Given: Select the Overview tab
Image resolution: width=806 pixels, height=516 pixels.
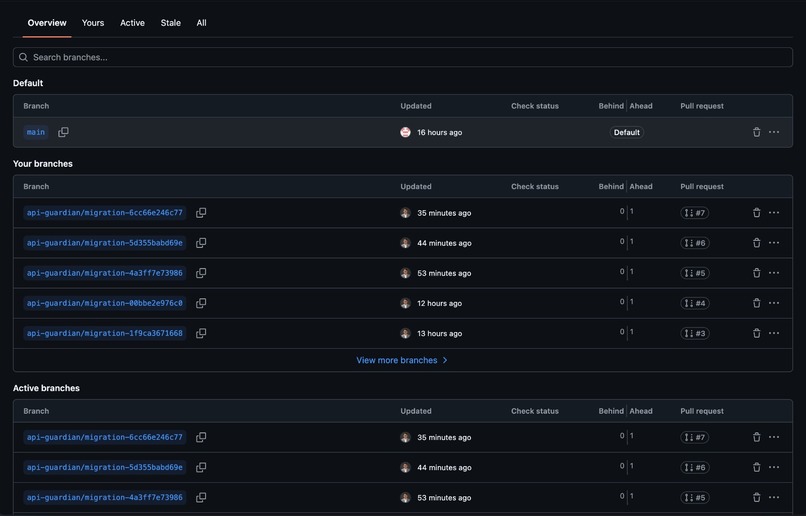Looking at the screenshot, I should click(x=47, y=23).
